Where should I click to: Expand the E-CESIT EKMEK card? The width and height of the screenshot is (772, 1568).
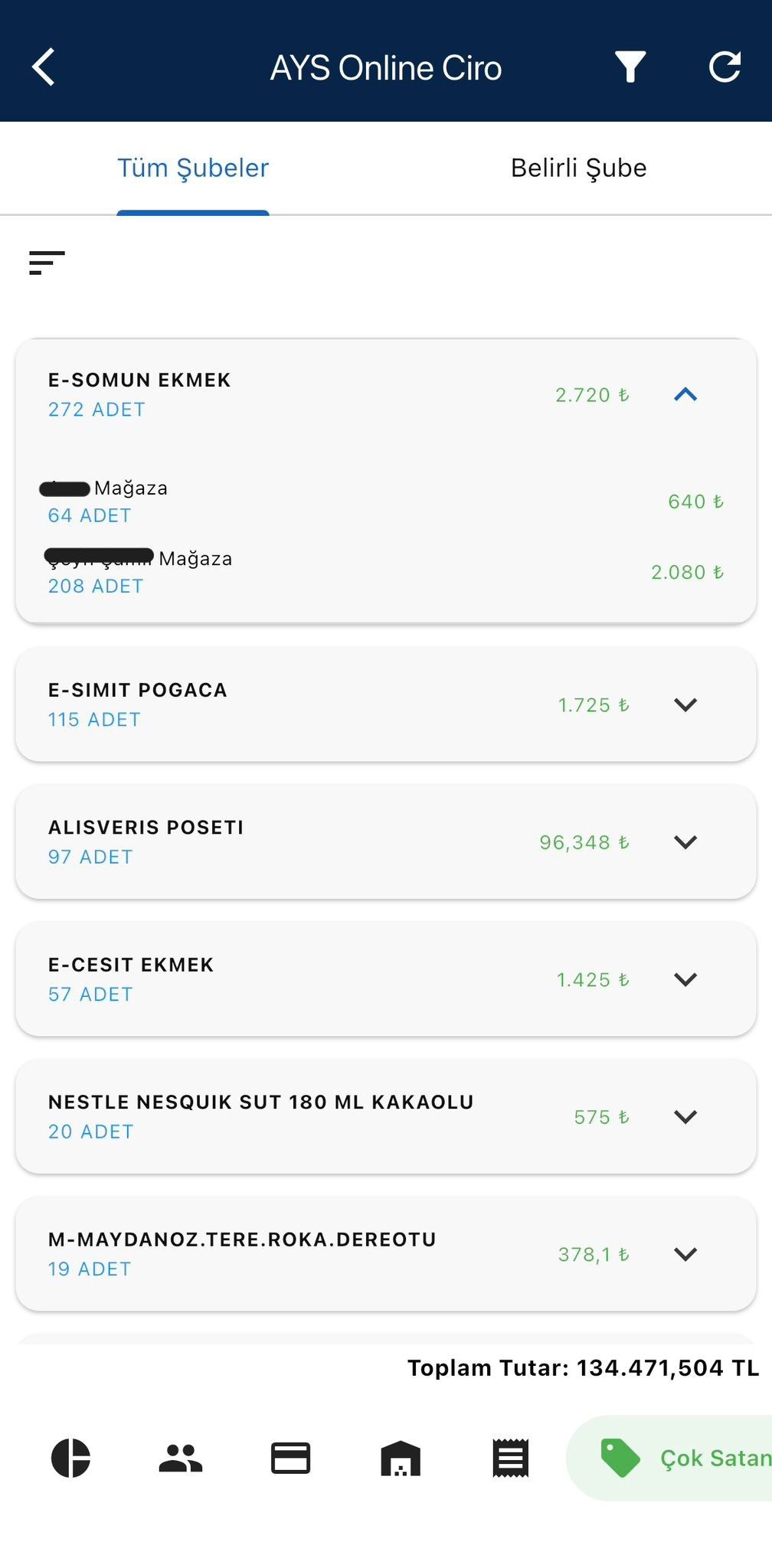click(685, 979)
